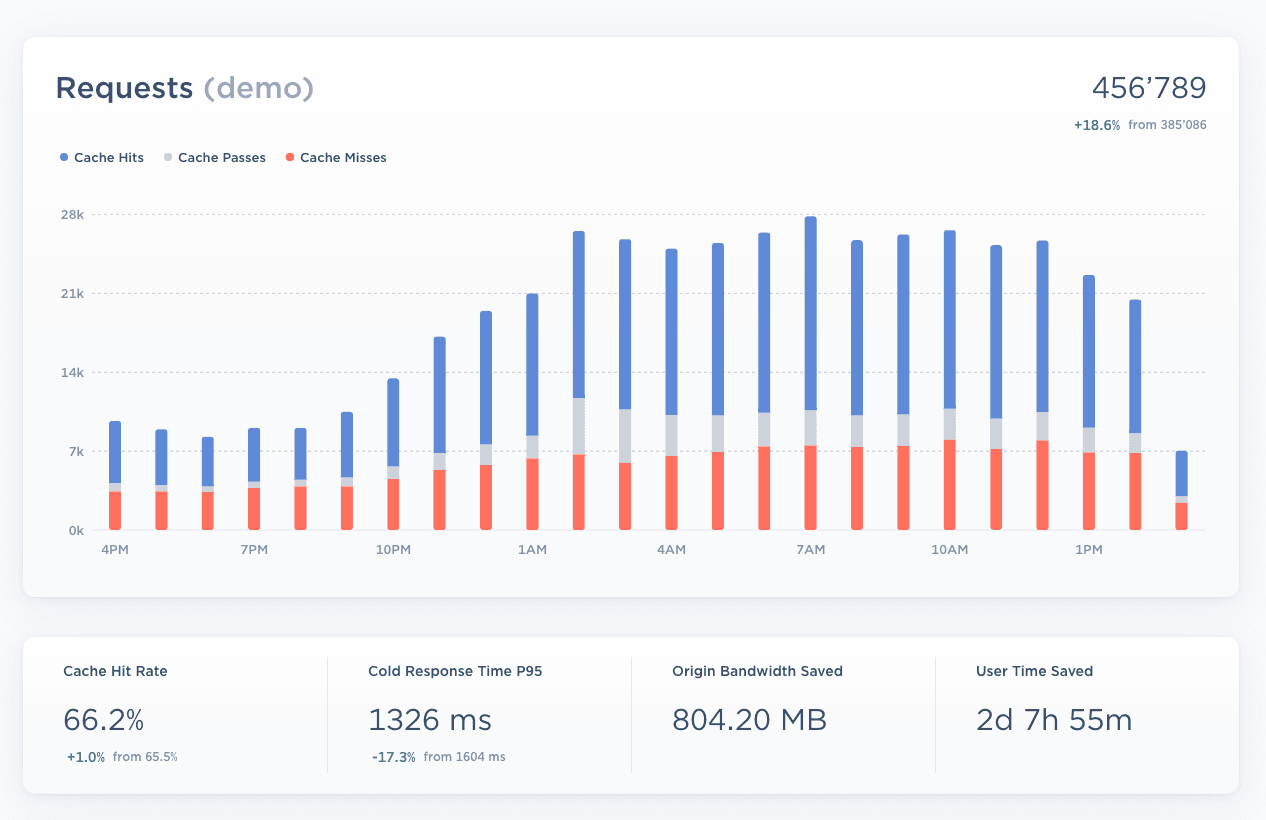Toggle the Cache Passes legend item
This screenshot has width=1266, height=820.
[221, 158]
